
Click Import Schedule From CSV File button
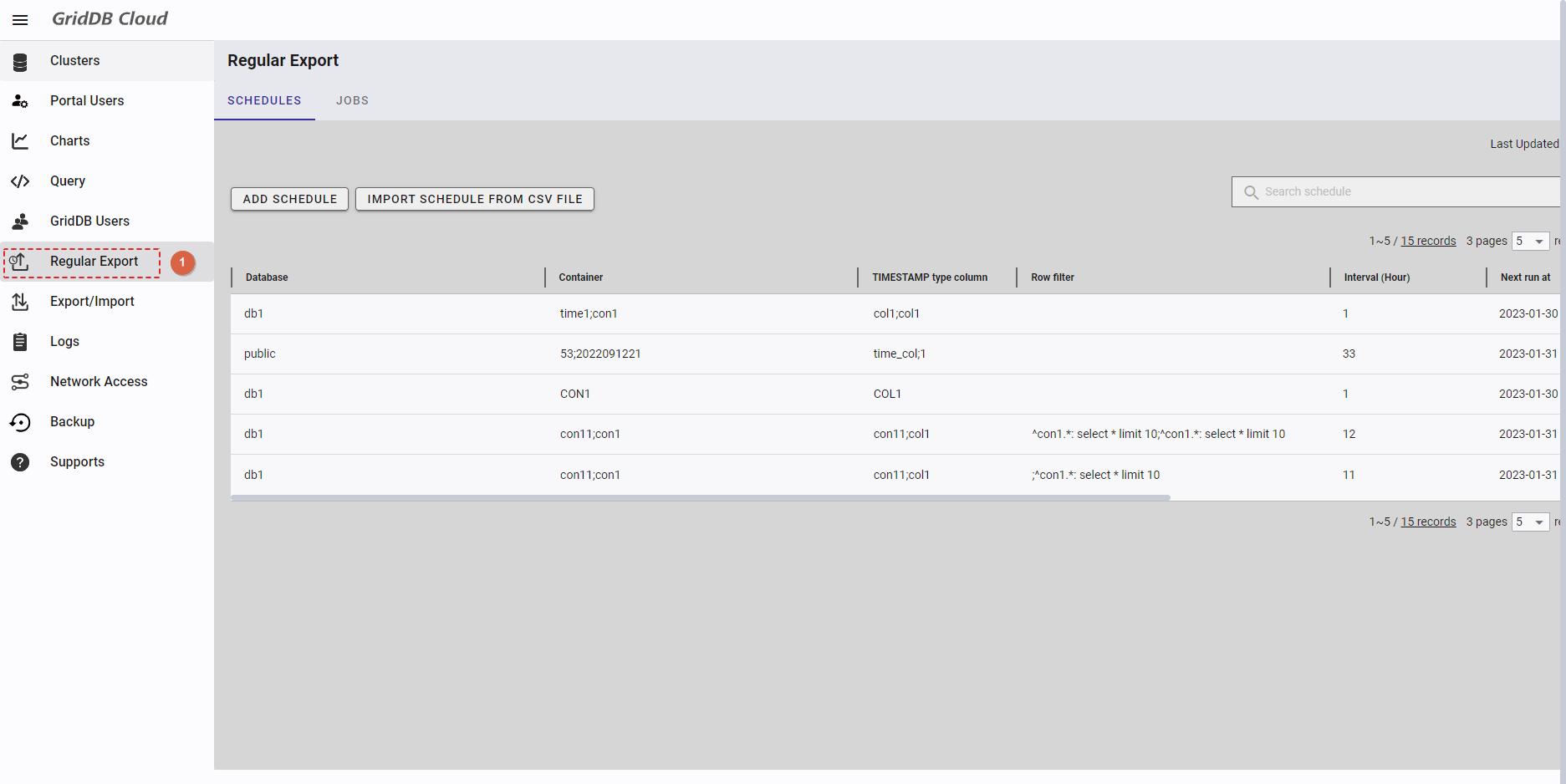click(474, 199)
